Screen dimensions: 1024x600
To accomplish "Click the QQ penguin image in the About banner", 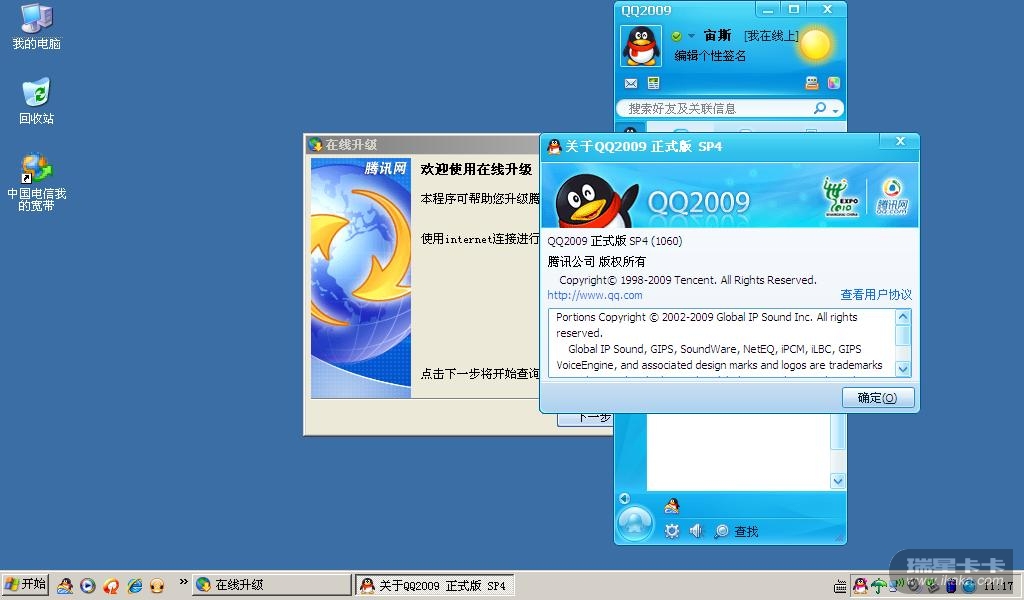I will (x=596, y=200).
